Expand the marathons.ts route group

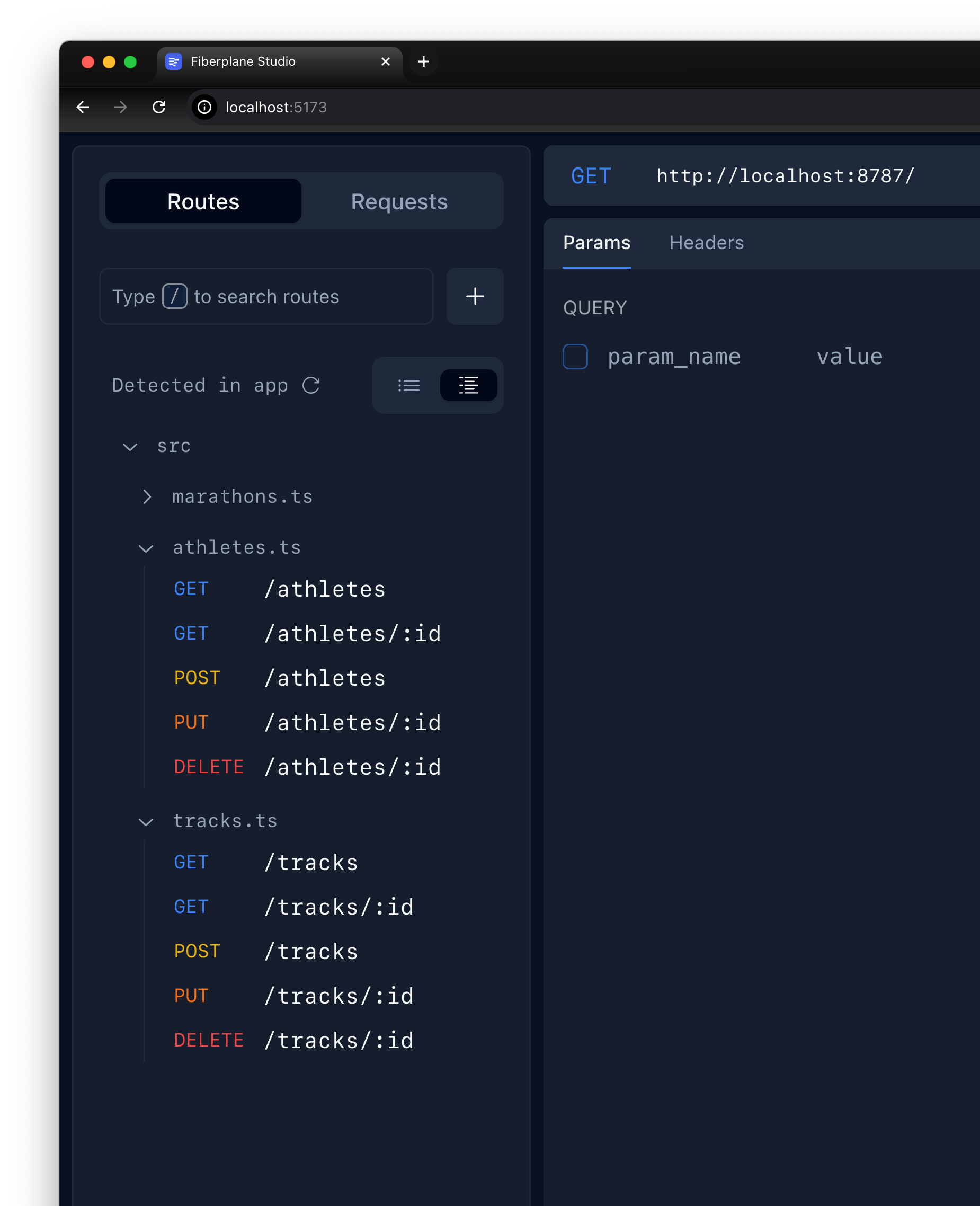pos(148,497)
